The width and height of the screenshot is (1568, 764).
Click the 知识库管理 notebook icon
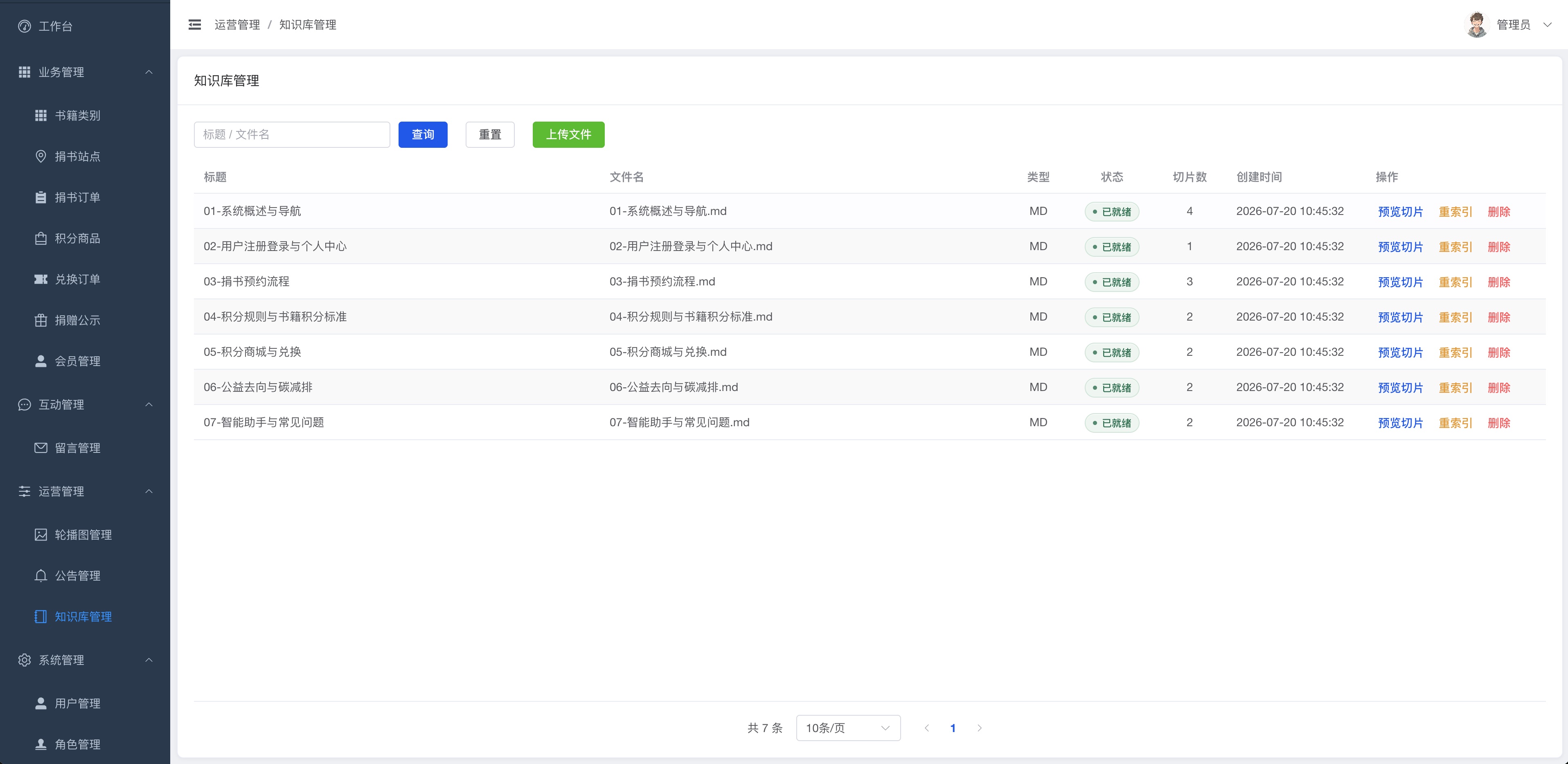pyautogui.click(x=41, y=617)
